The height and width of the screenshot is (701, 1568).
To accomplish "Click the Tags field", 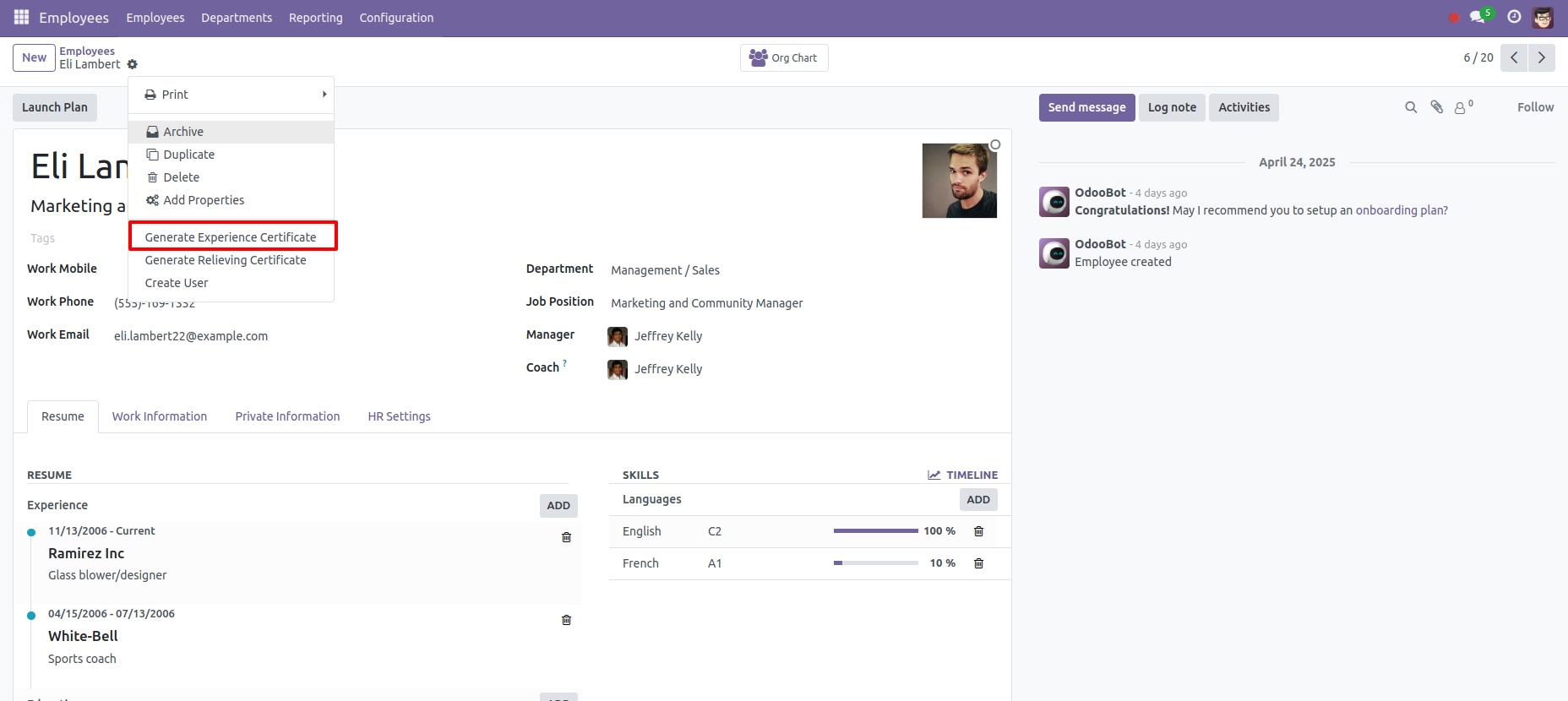I will pos(42,238).
